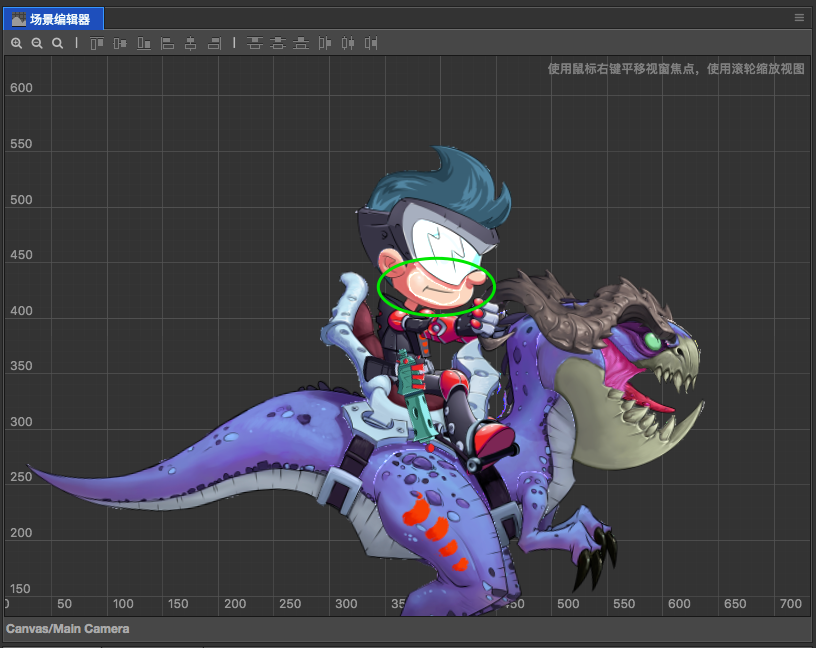Distribute nodes by left edges

tap(325, 43)
